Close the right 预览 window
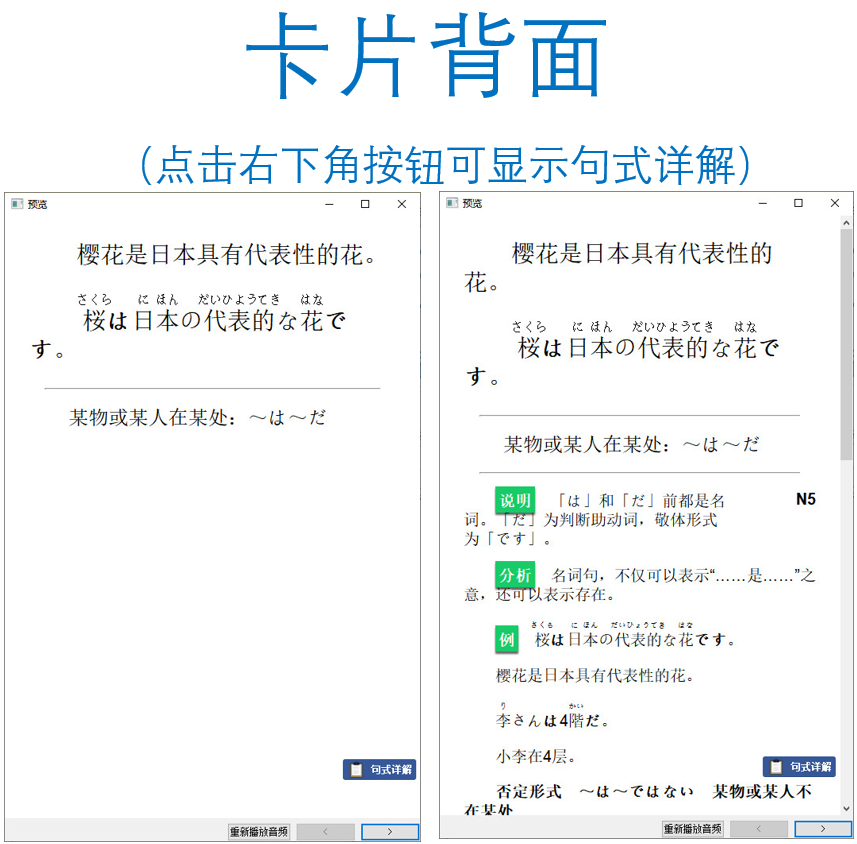The image size is (857, 844). click(835, 203)
